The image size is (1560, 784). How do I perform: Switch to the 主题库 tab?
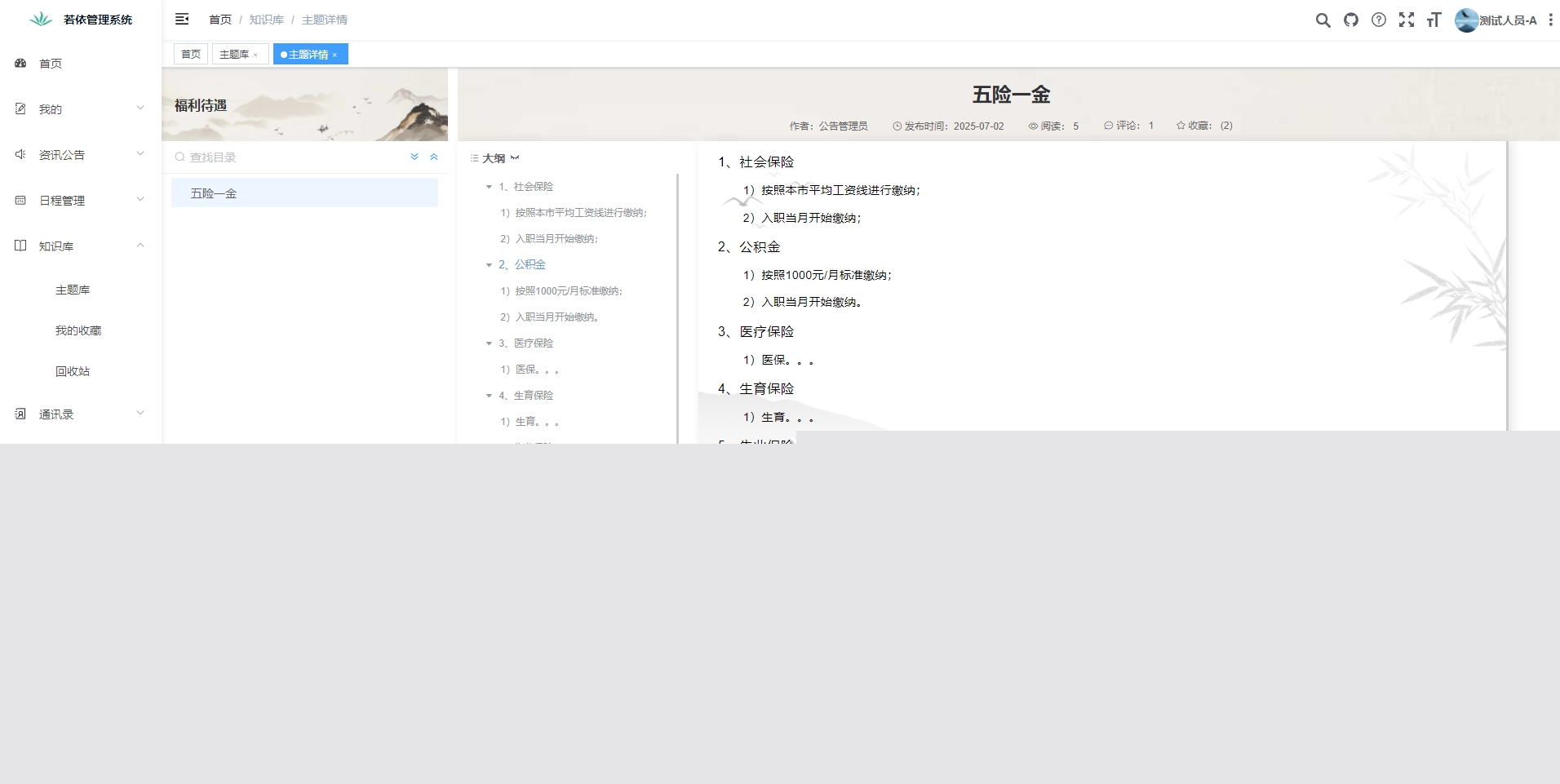click(240, 54)
